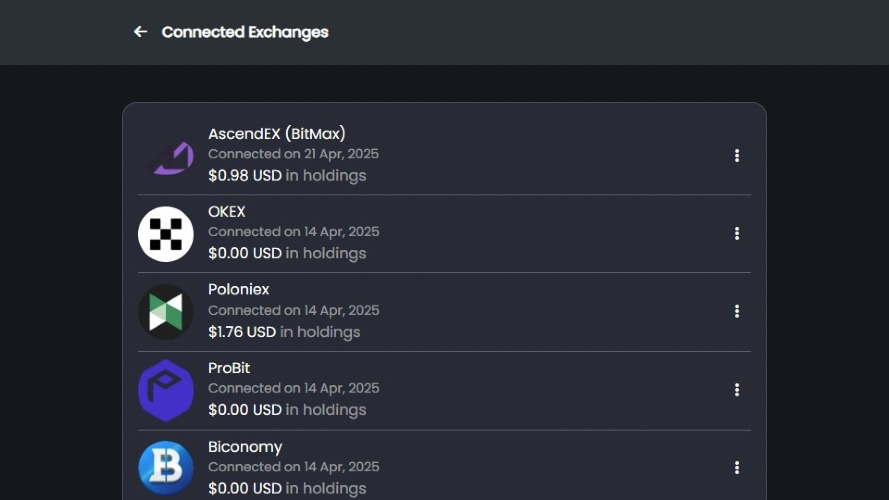Open Poloniex three-dot options menu
This screenshot has width=889, height=500.
coord(736,311)
